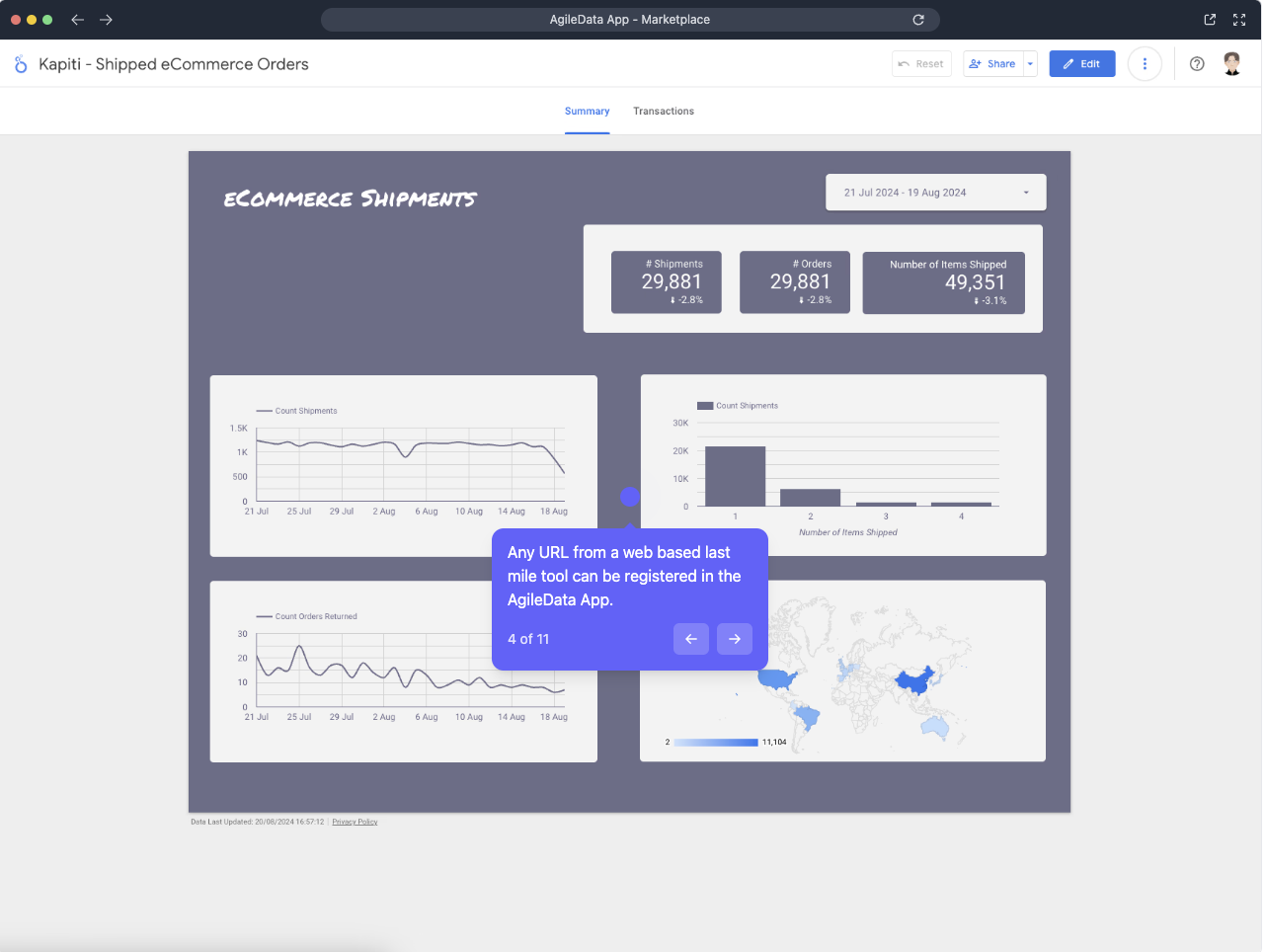Click the forward navigation arrow
This screenshot has height=952, width=1266.
[106, 19]
